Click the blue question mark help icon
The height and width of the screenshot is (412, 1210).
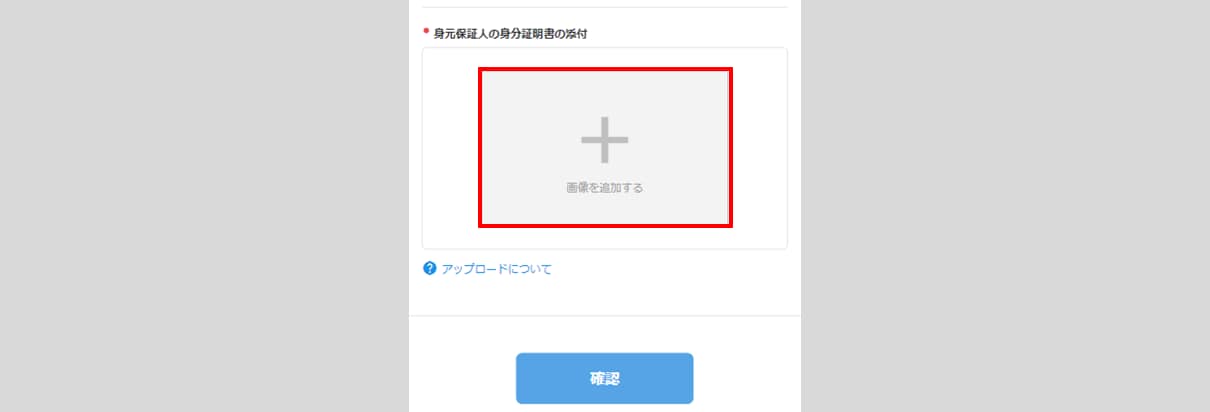430,268
